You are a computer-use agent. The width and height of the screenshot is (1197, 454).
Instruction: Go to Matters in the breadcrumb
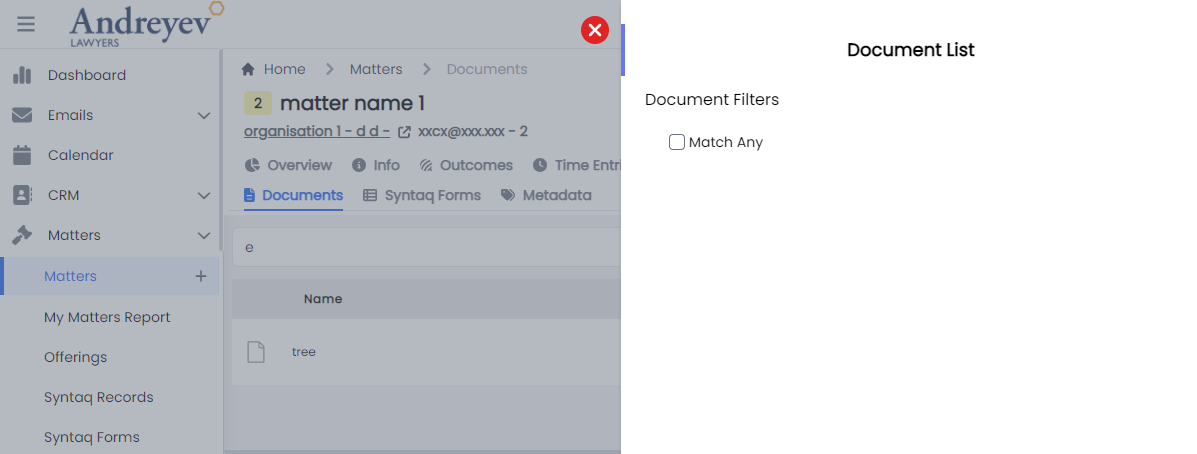click(376, 69)
